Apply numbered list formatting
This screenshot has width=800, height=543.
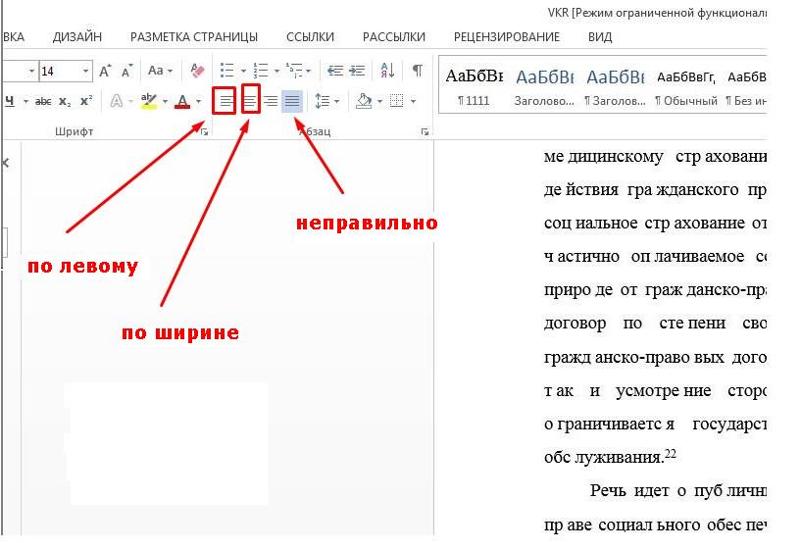click(x=261, y=70)
